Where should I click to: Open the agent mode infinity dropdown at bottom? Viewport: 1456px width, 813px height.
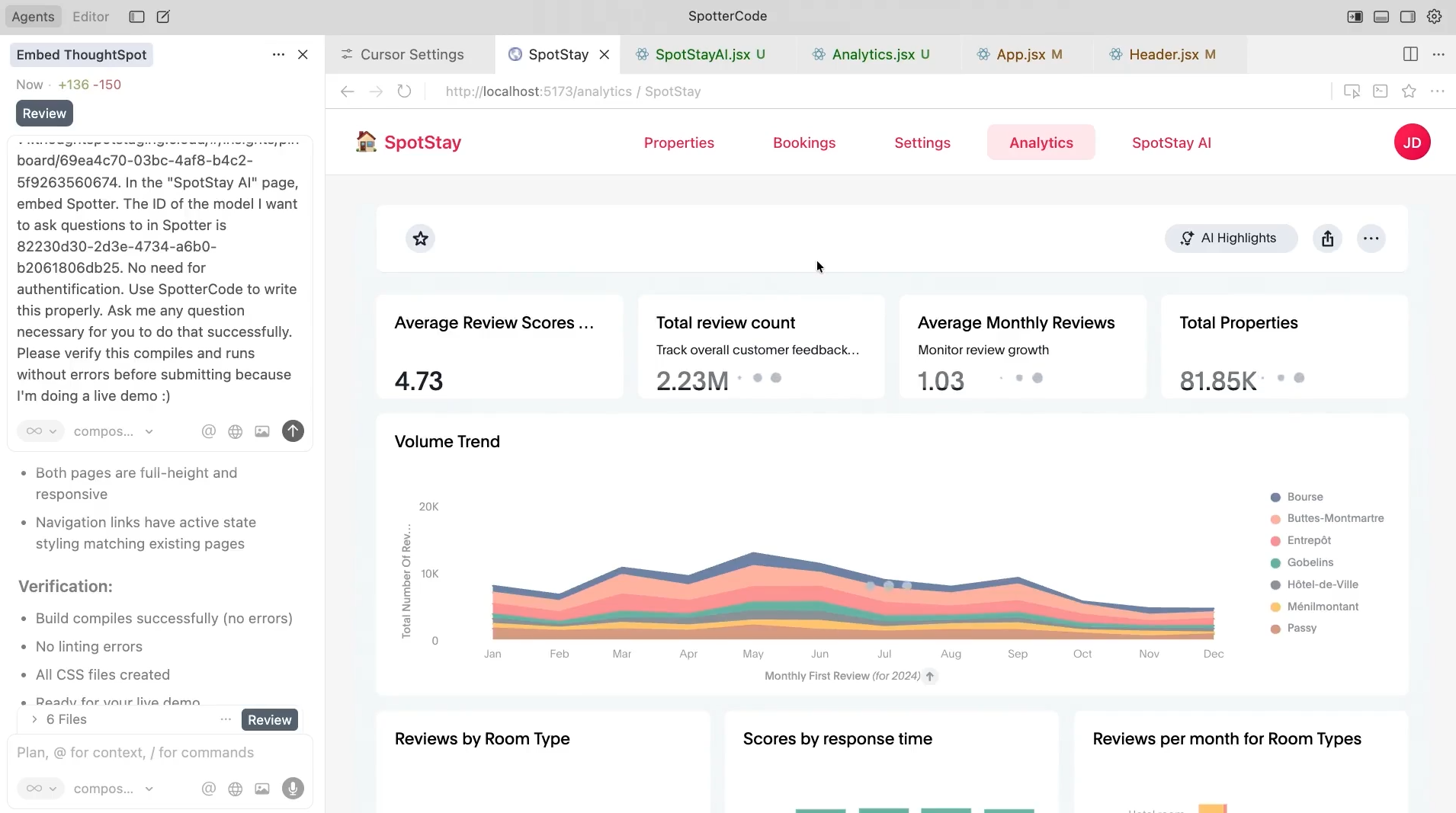click(x=41, y=789)
